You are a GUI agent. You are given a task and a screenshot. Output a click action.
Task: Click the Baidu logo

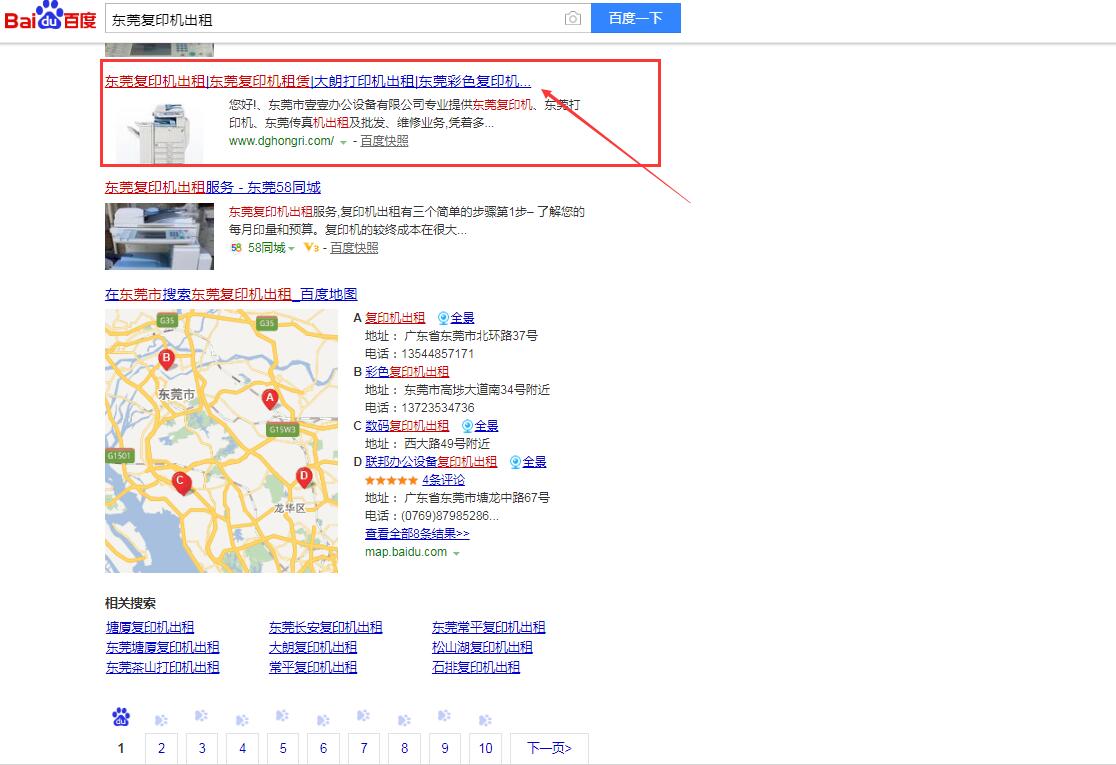point(50,18)
